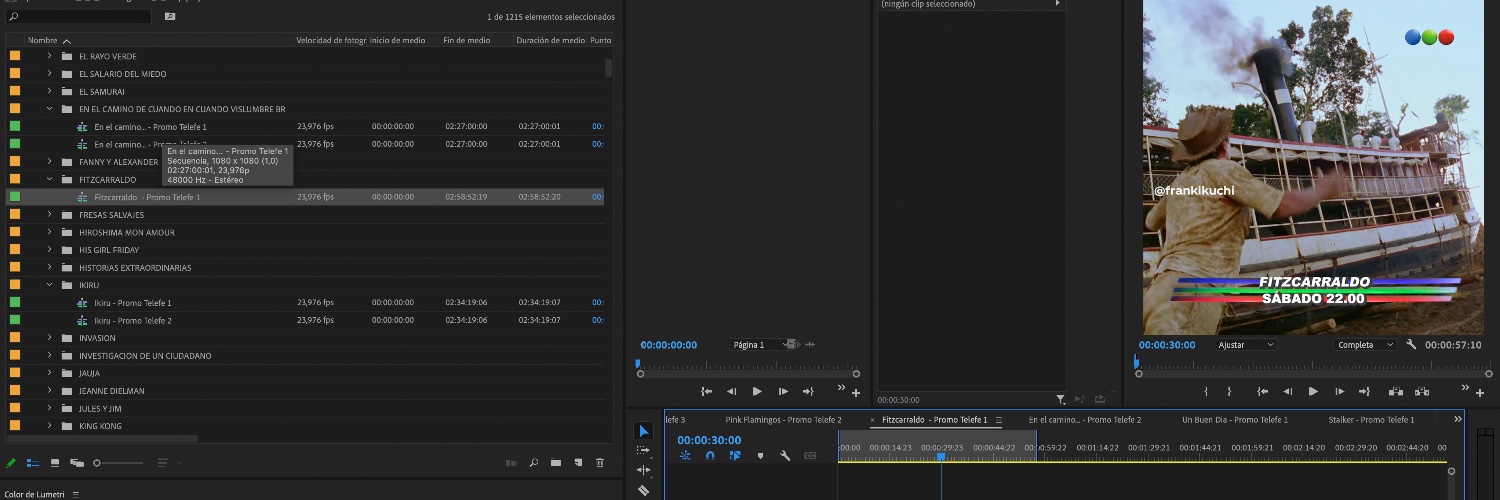
Task: Toggle project read-only pencil icon
Action: (x=11, y=463)
